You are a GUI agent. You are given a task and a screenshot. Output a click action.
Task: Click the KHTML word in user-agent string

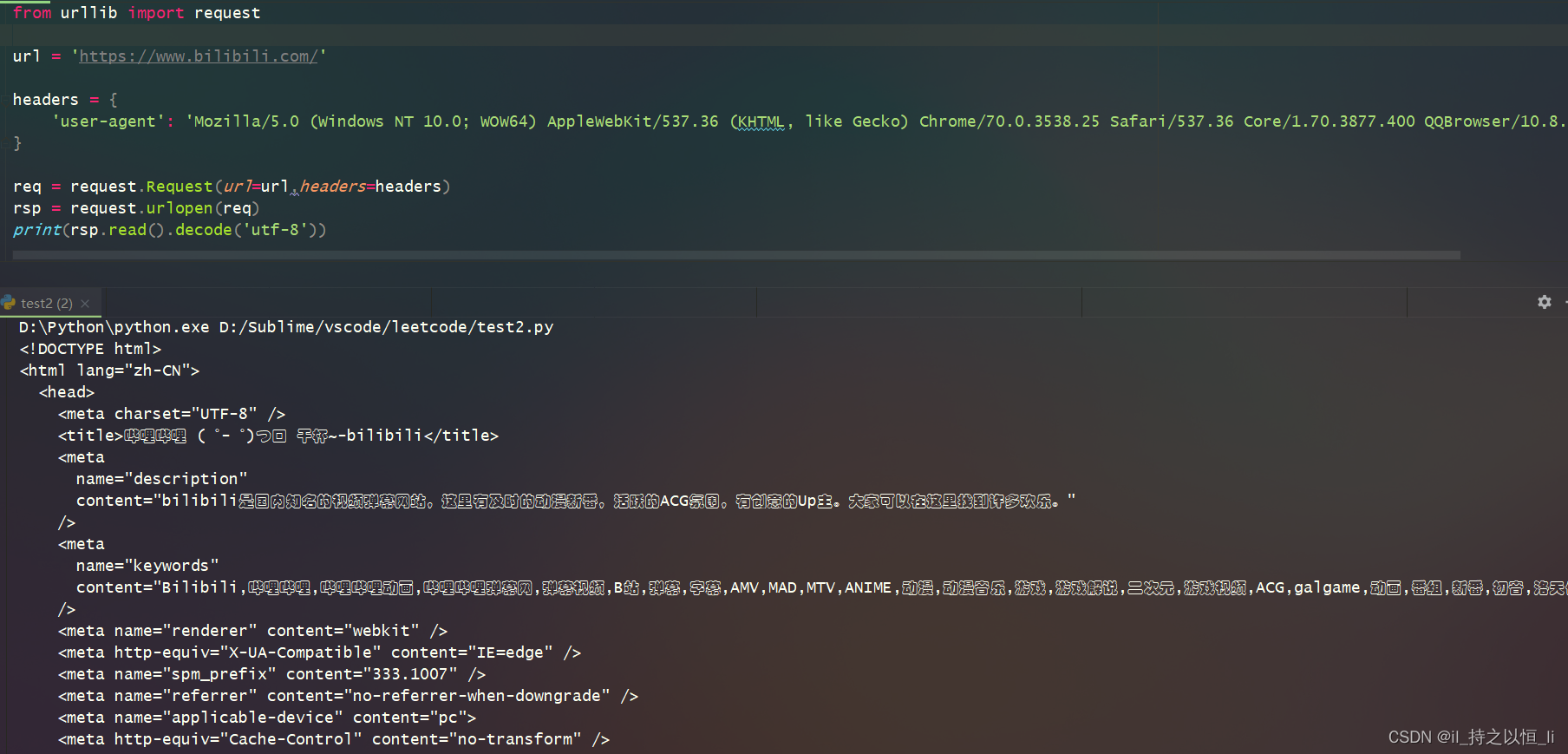coord(761,121)
